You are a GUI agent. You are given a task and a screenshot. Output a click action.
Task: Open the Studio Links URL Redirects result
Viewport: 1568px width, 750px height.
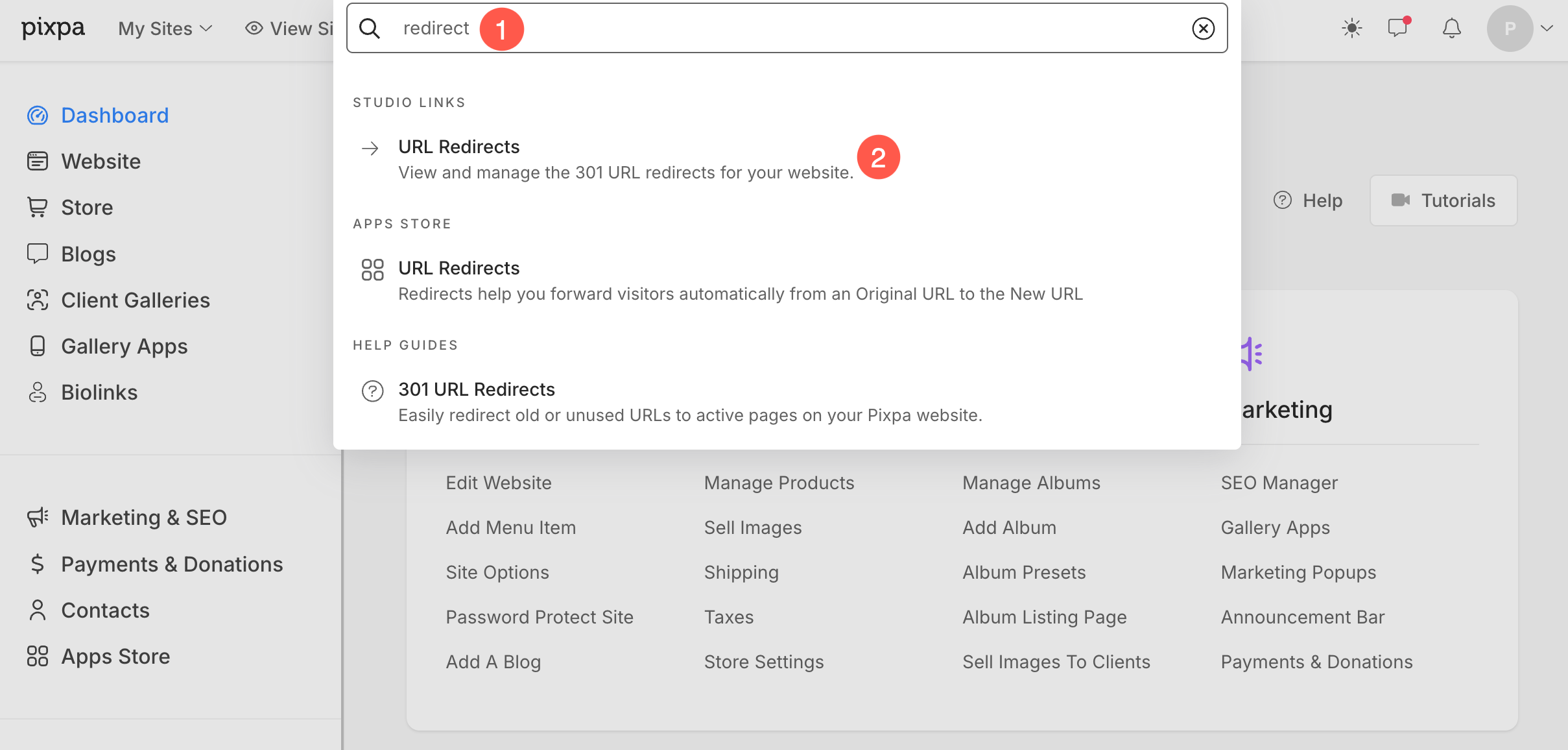(x=459, y=147)
